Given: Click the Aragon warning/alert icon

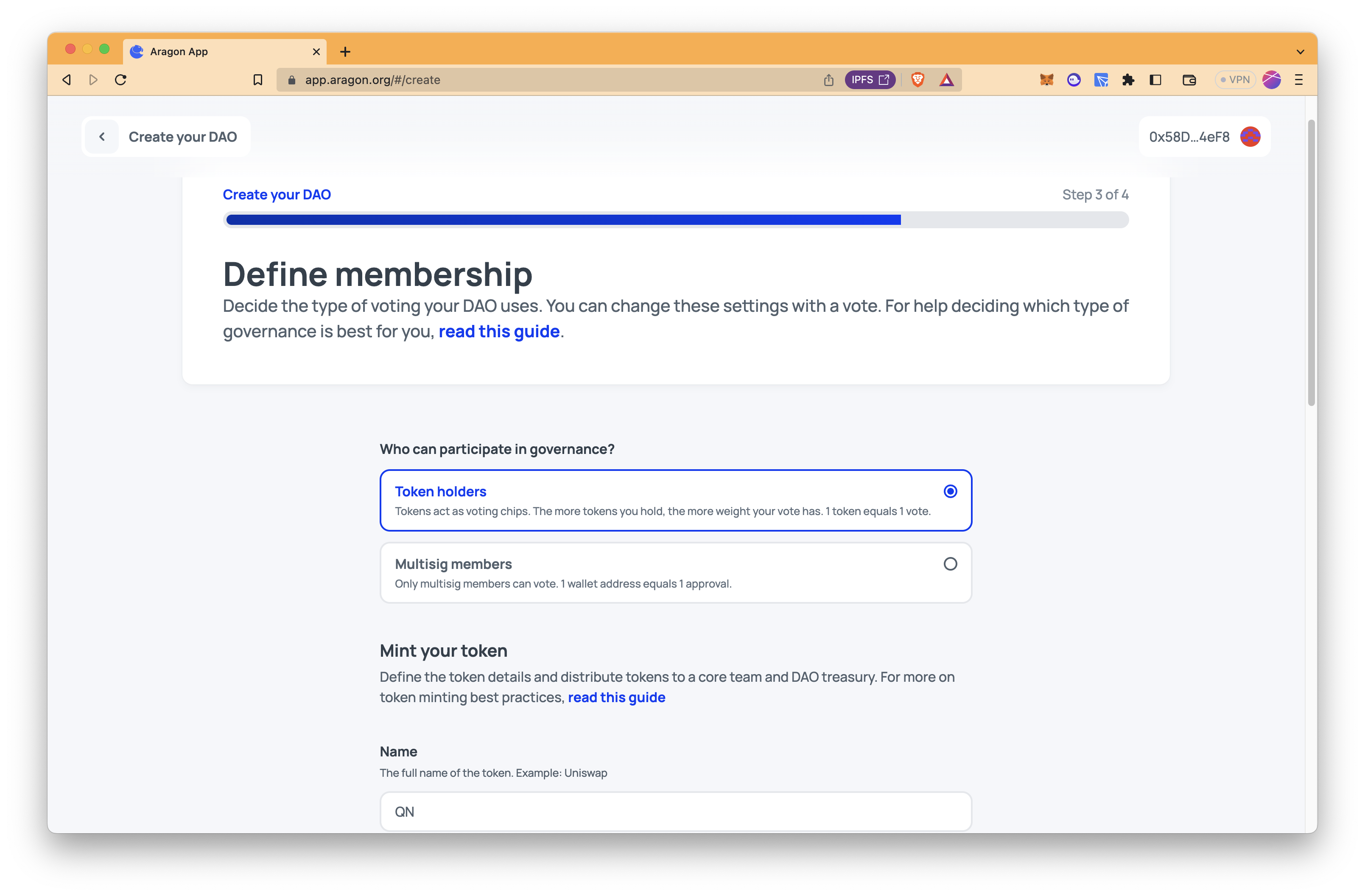Looking at the screenshot, I should click(x=947, y=79).
